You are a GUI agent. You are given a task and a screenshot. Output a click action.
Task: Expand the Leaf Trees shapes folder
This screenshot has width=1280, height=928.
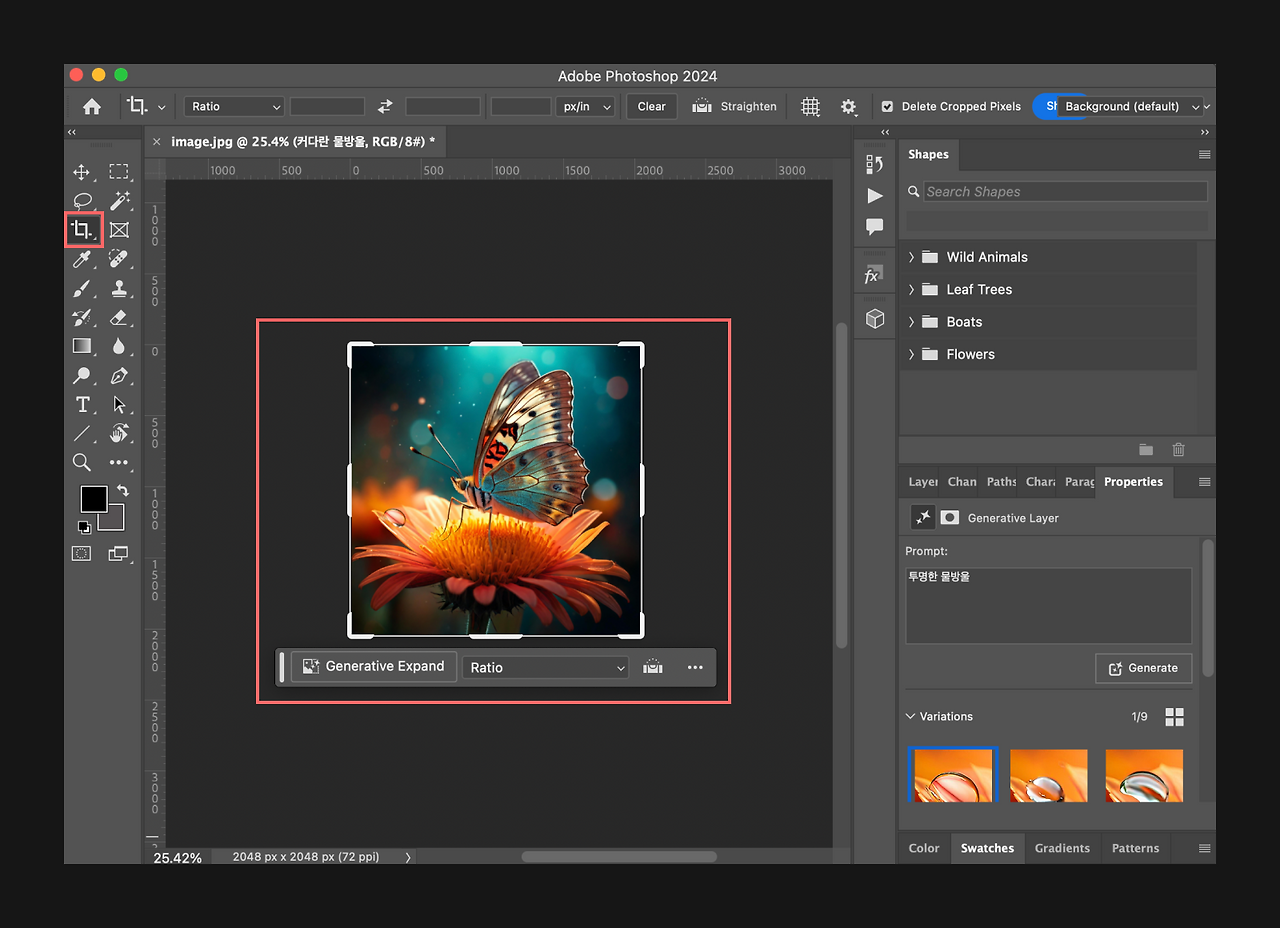(x=911, y=289)
